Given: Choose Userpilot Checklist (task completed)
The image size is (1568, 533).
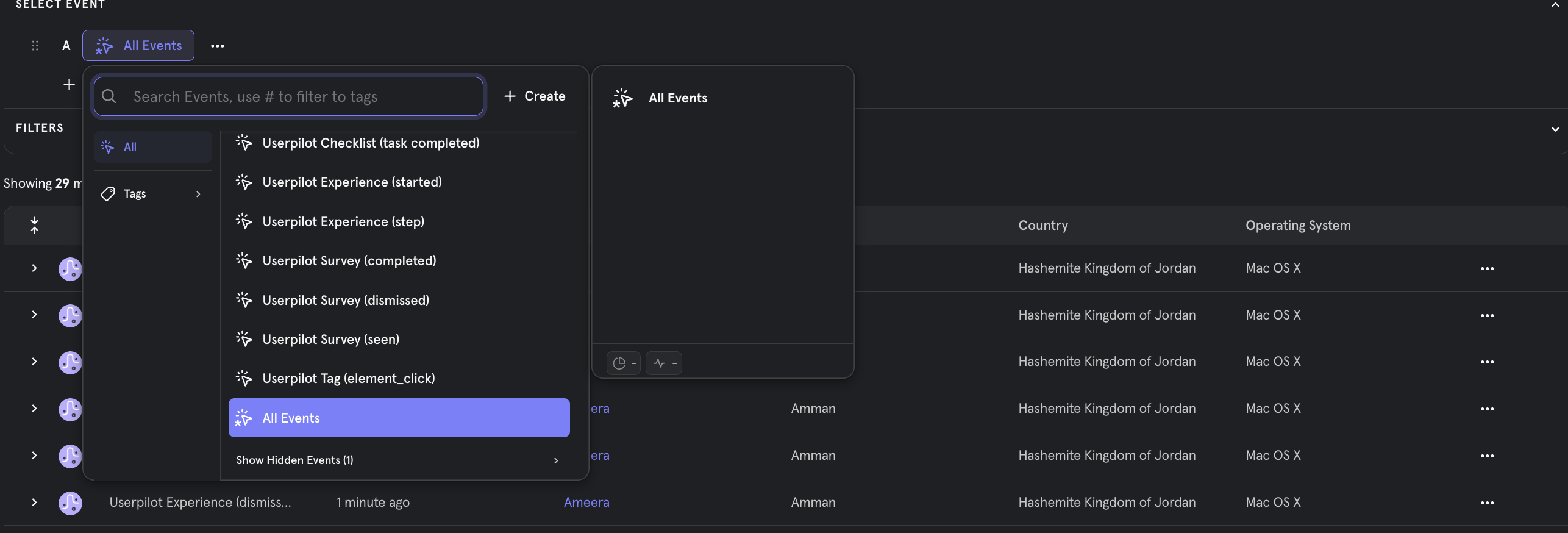Looking at the screenshot, I should pyautogui.click(x=399, y=143).
